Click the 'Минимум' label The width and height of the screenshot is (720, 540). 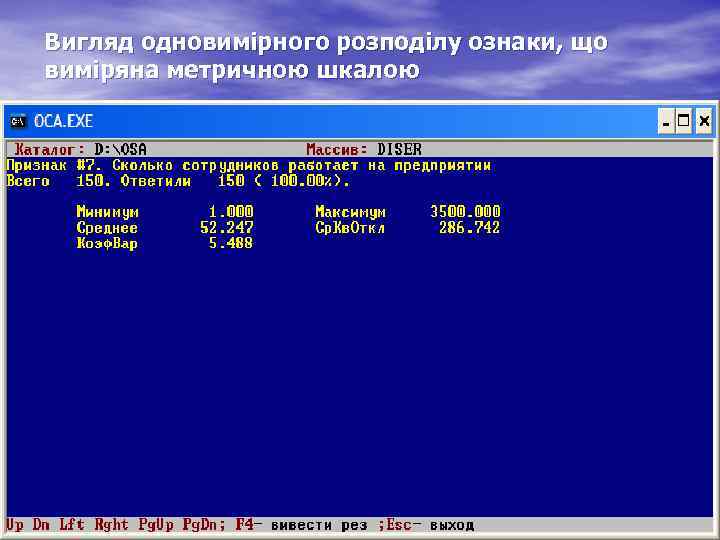107,212
